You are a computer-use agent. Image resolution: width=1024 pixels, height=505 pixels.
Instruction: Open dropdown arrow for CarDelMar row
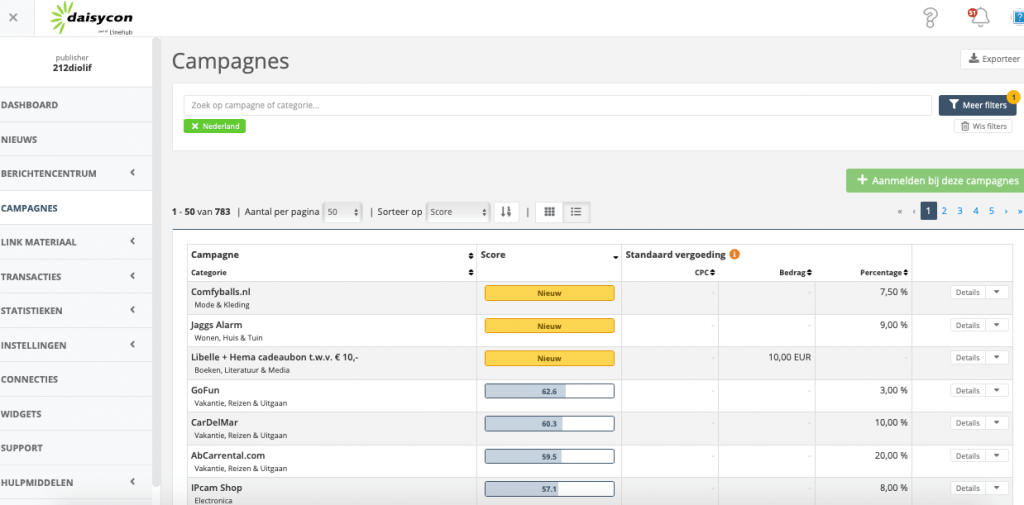point(996,423)
